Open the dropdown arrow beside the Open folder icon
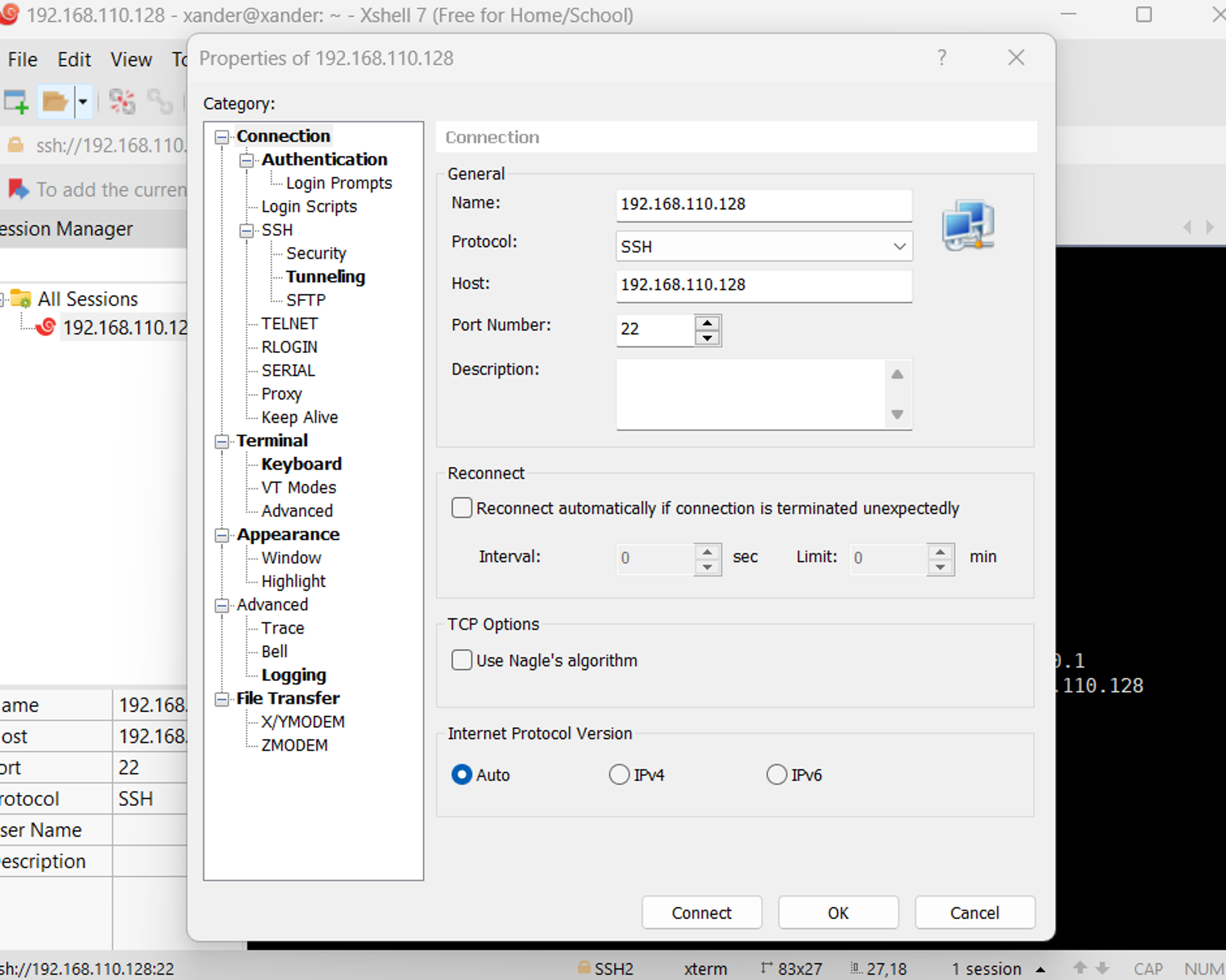Screen dimensions: 1226x980 coord(83,101)
